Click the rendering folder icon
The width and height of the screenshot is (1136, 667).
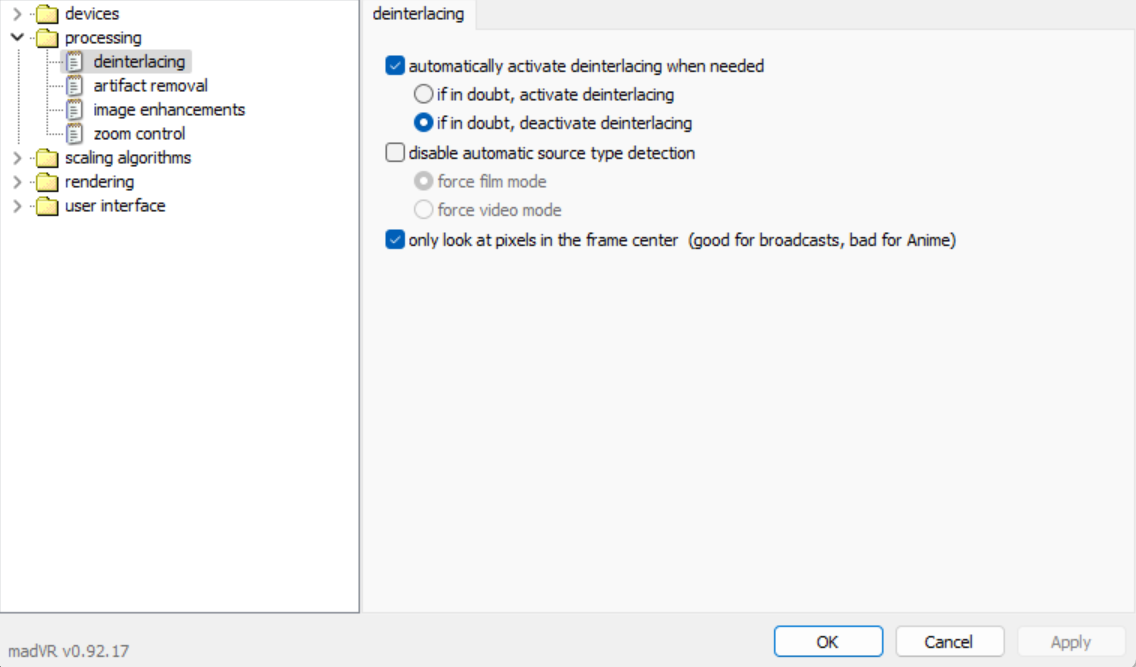(x=46, y=182)
